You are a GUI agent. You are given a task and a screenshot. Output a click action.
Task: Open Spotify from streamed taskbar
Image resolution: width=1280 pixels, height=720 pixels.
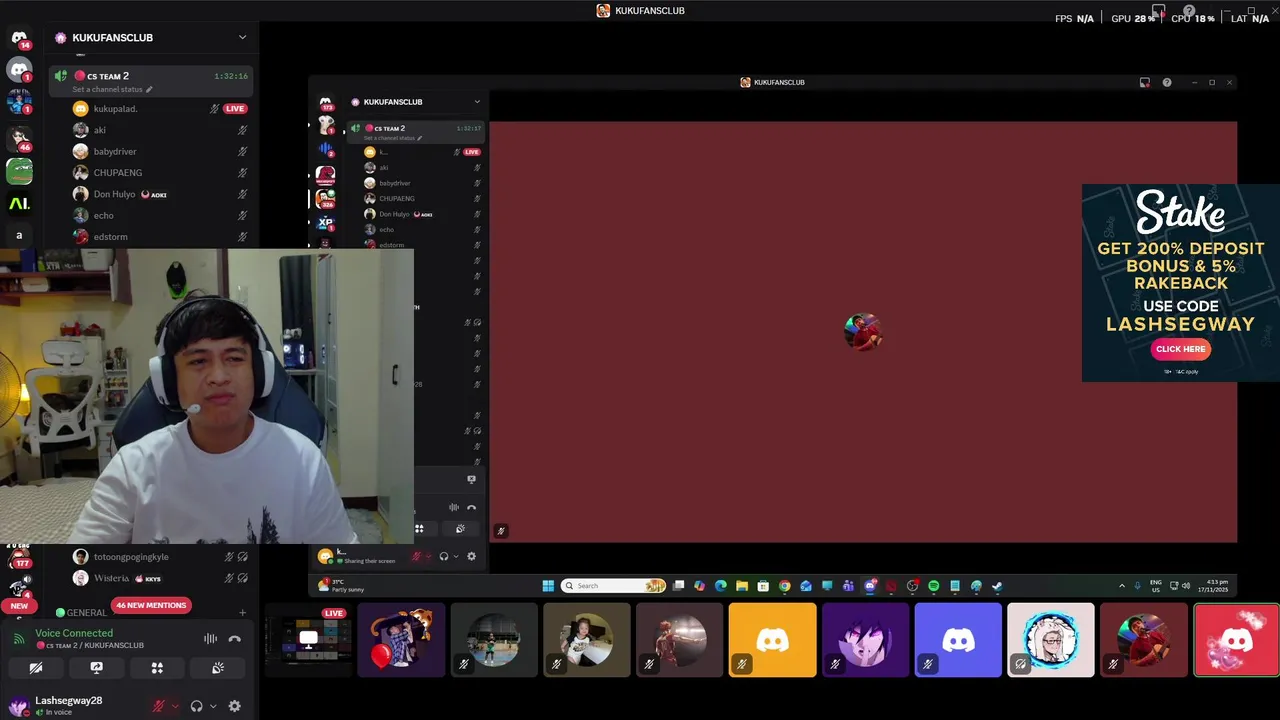(934, 586)
